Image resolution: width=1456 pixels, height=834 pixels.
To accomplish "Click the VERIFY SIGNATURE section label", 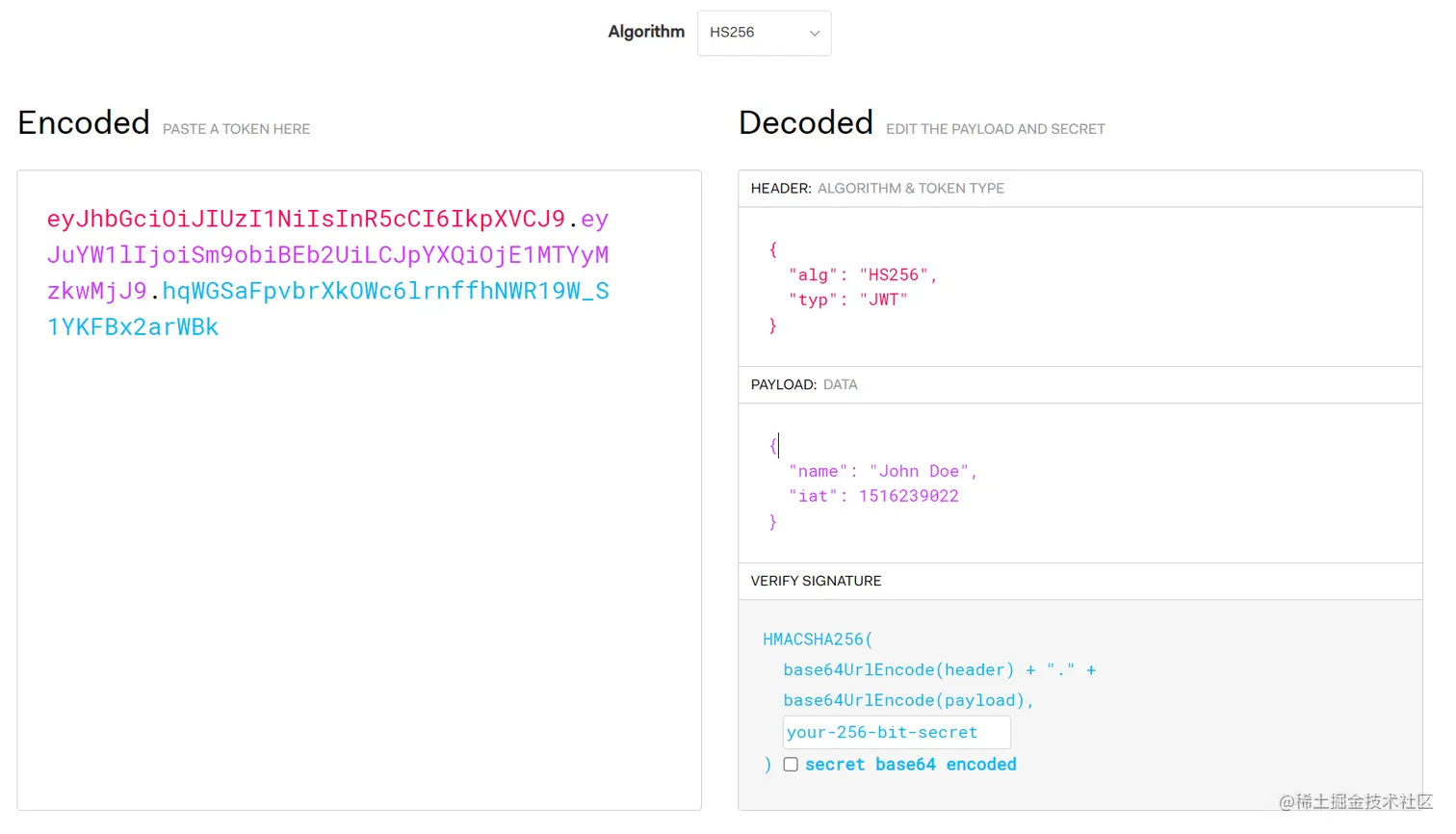I will tap(816, 582).
